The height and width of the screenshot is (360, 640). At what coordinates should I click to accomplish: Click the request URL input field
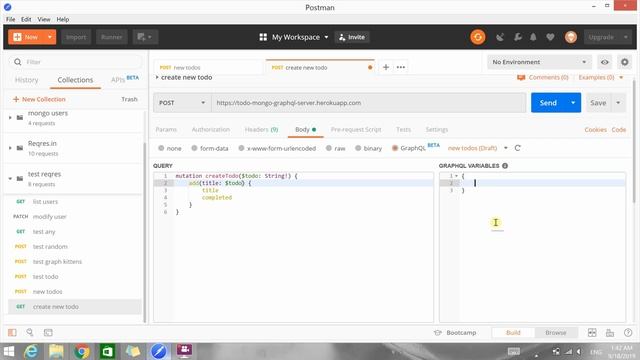(x=369, y=103)
